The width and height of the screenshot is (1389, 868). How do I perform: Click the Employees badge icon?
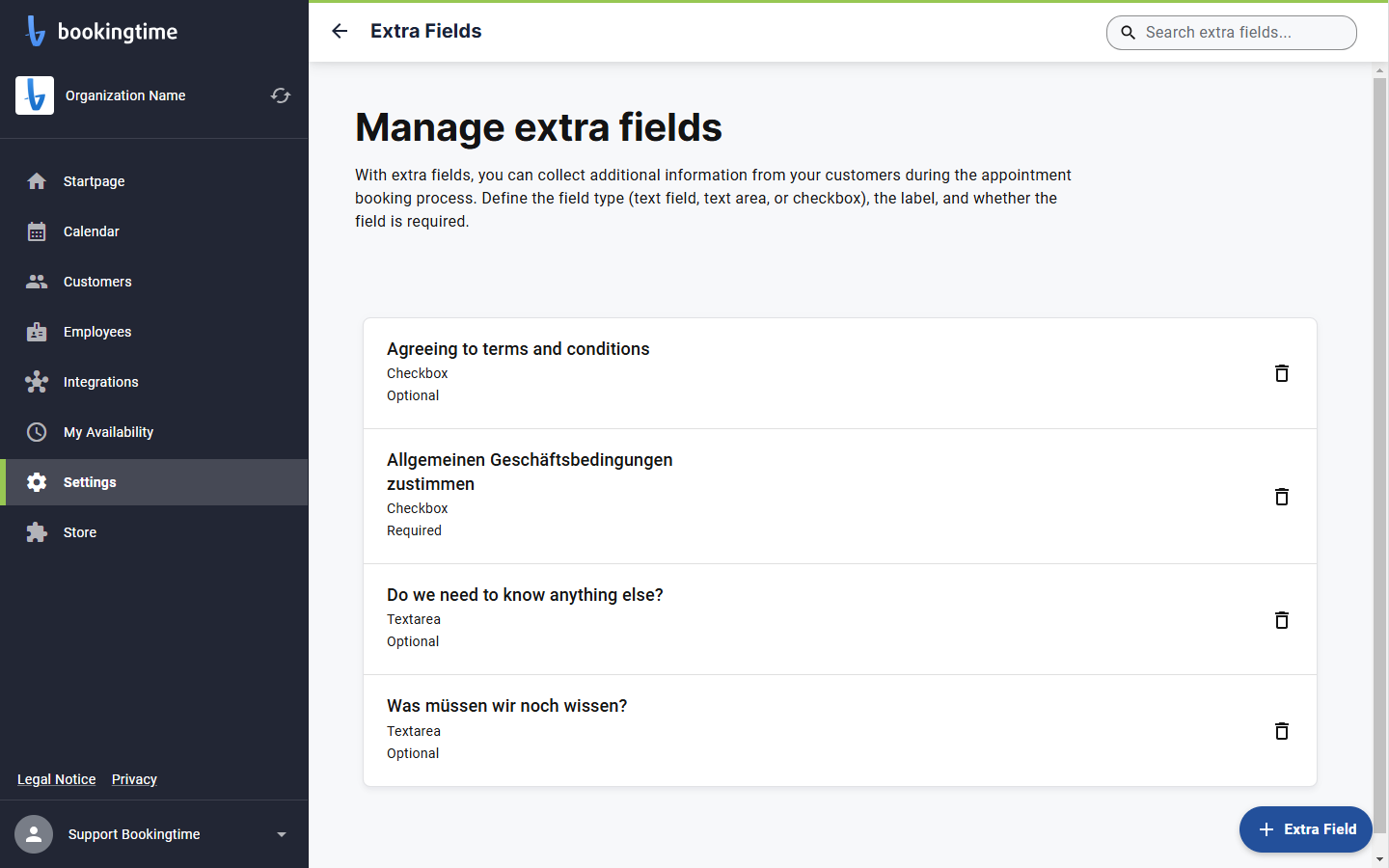click(x=37, y=332)
